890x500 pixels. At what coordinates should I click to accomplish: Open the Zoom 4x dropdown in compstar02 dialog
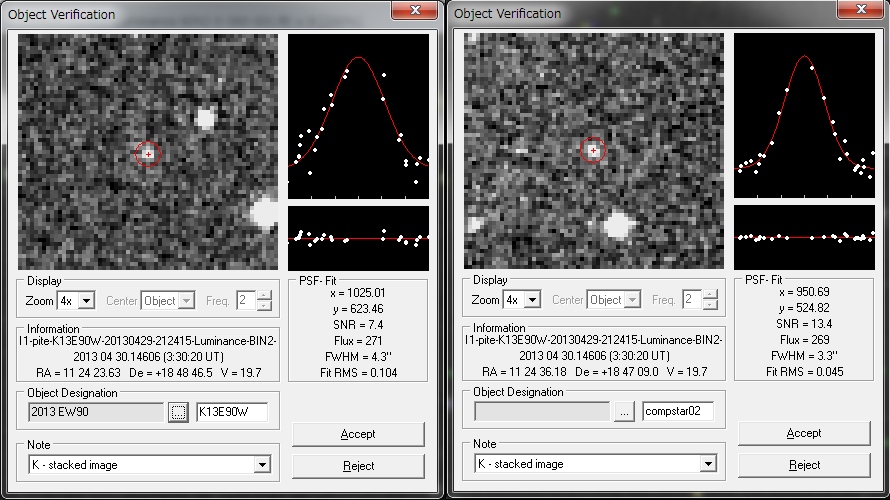click(531, 300)
